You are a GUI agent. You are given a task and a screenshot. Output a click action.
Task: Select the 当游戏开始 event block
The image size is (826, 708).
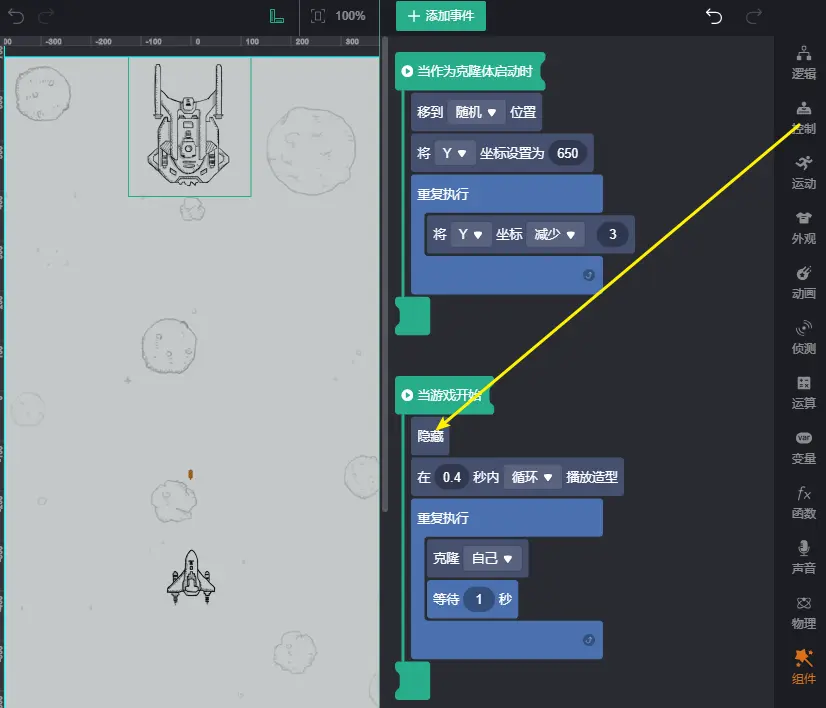click(444, 395)
